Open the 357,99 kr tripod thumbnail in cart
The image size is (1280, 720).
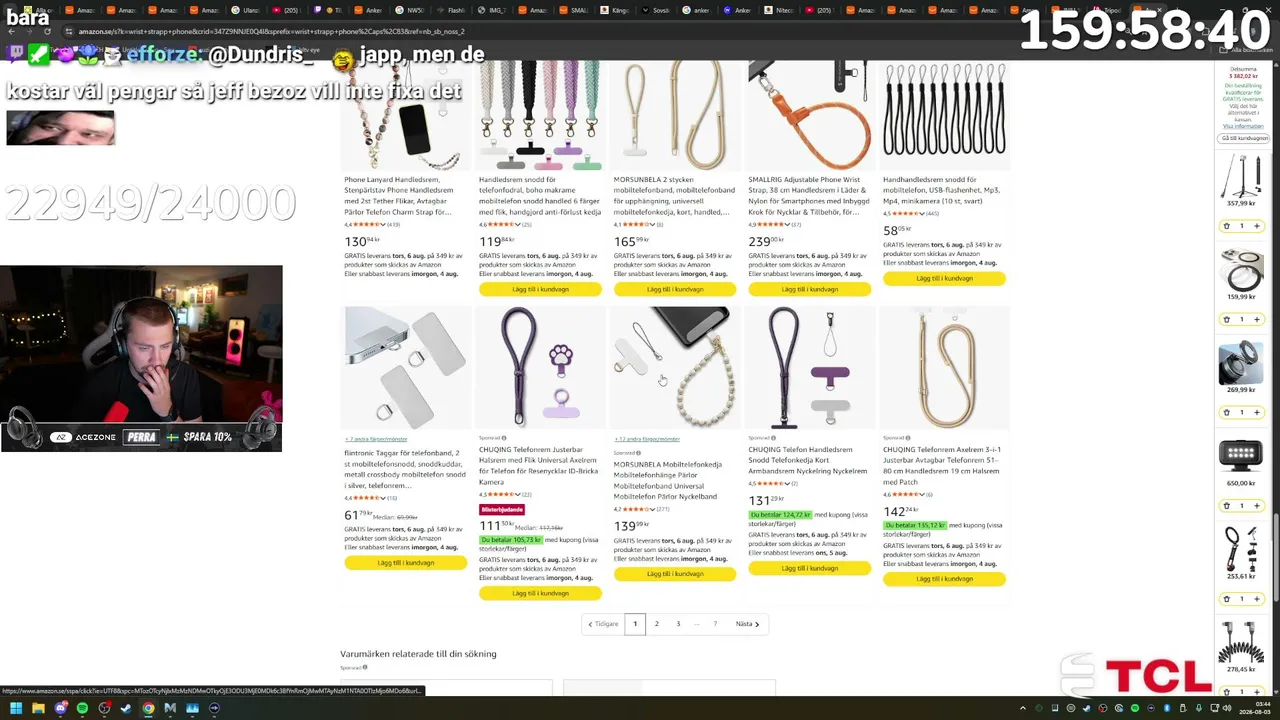coord(1241,176)
